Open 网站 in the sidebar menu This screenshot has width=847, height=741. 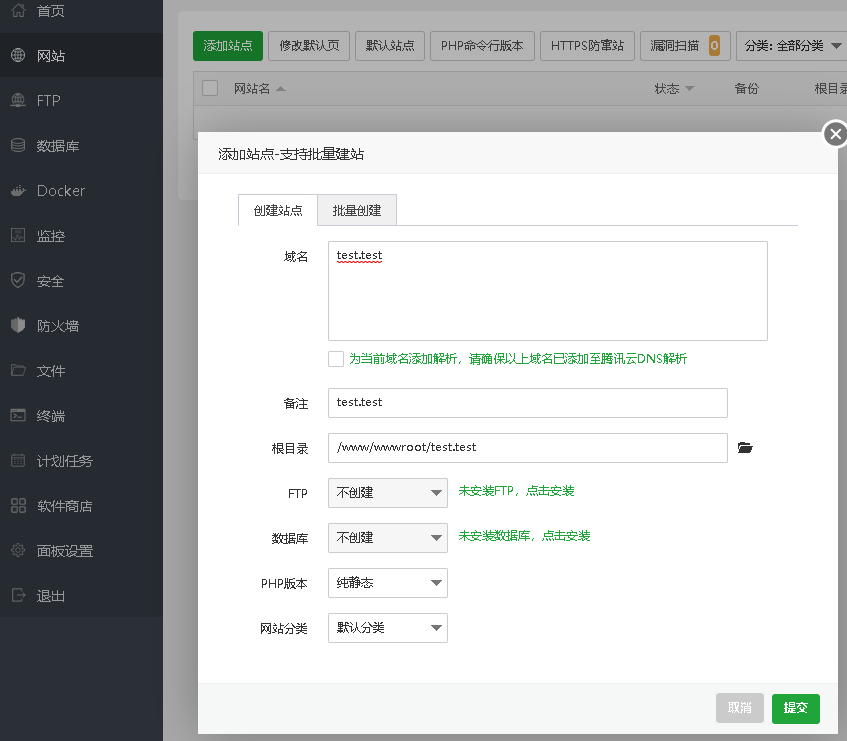(x=81, y=55)
